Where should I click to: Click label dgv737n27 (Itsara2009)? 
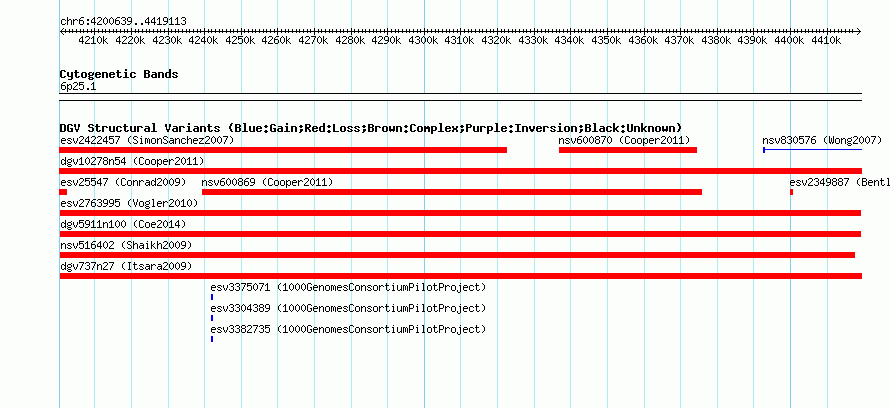[126, 266]
